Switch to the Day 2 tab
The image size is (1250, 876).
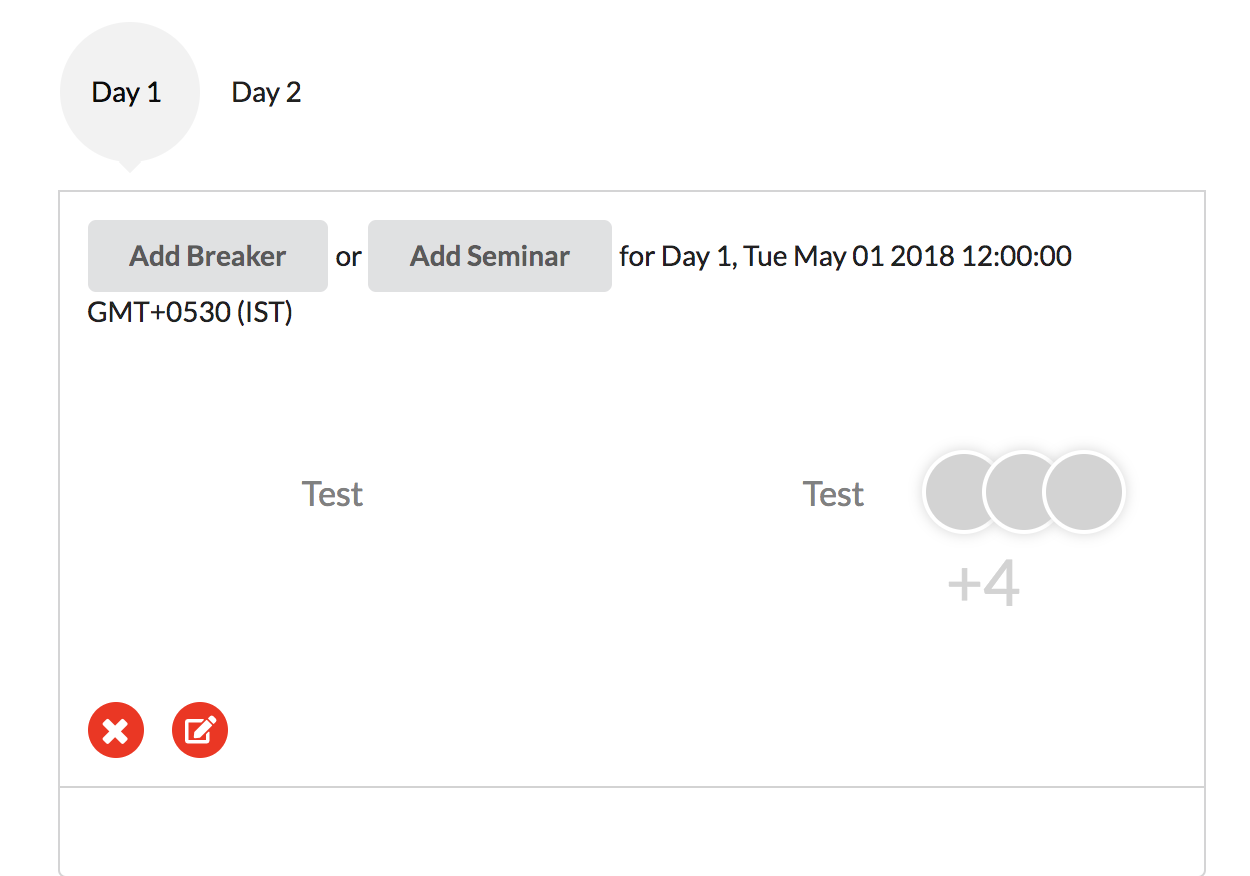tap(265, 91)
